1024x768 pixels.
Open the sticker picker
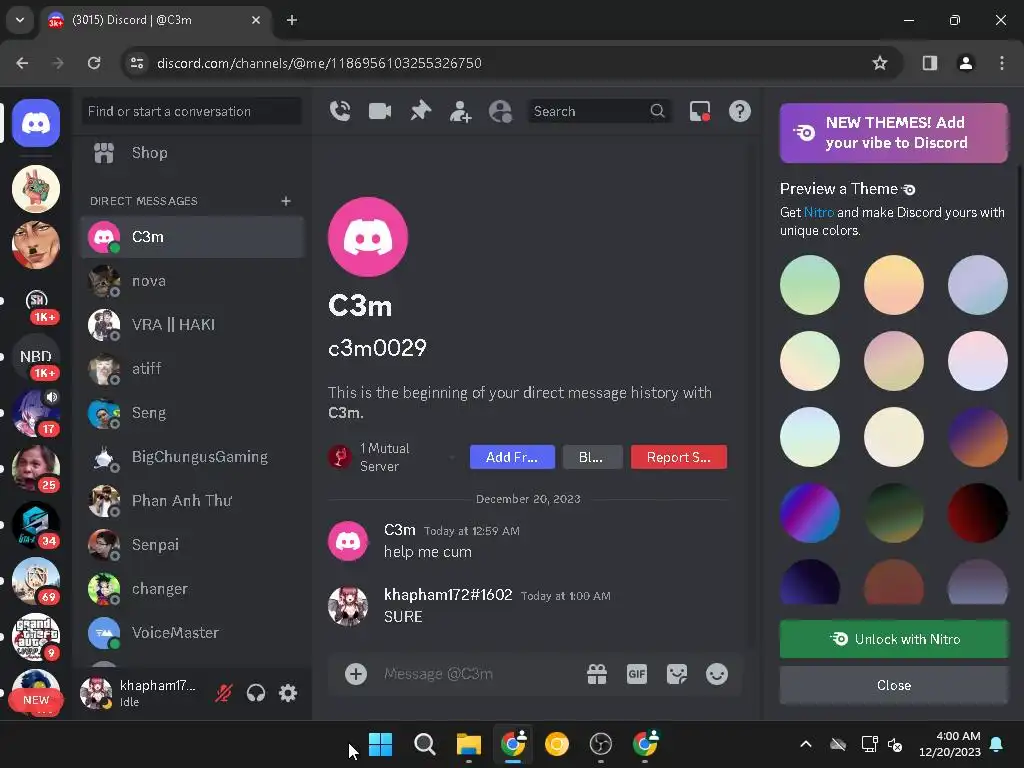[x=677, y=674]
